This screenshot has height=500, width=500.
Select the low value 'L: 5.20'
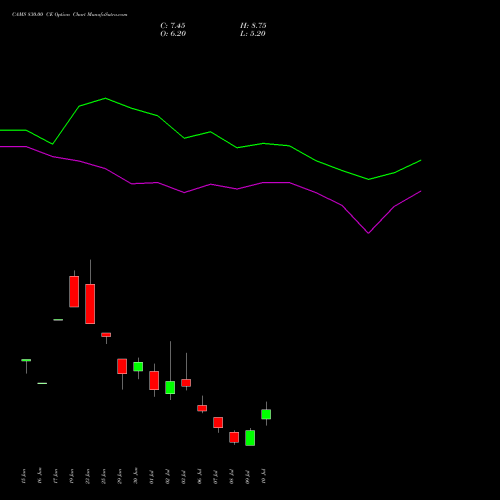coord(253,34)
